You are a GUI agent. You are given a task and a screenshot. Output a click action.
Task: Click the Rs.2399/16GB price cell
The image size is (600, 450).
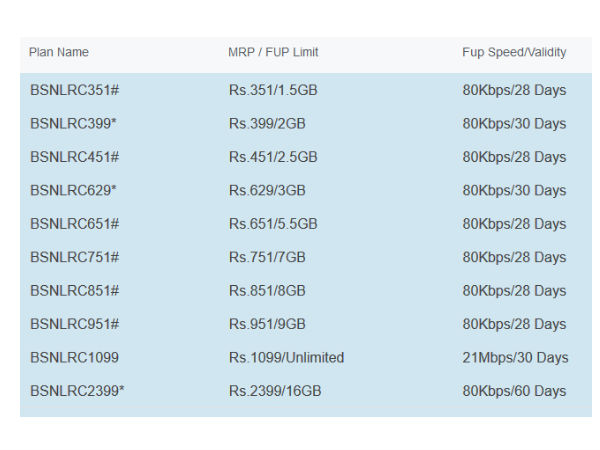[275, 391]
